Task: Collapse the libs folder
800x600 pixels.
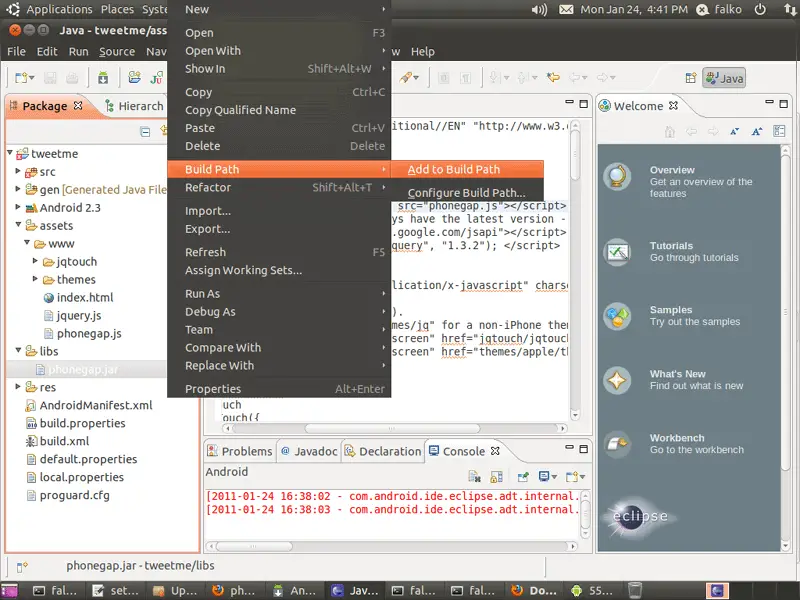Action: tap(18, 350)
